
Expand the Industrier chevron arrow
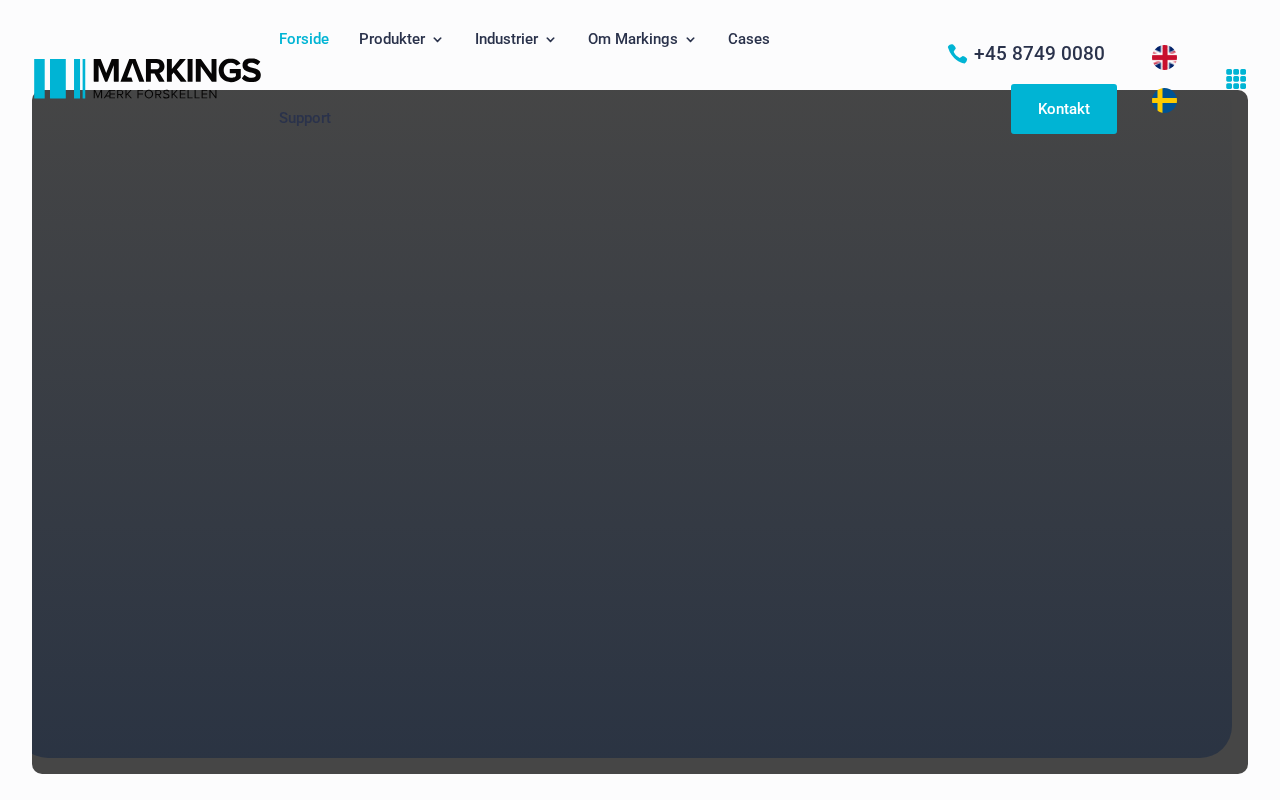tap(550, 40)
